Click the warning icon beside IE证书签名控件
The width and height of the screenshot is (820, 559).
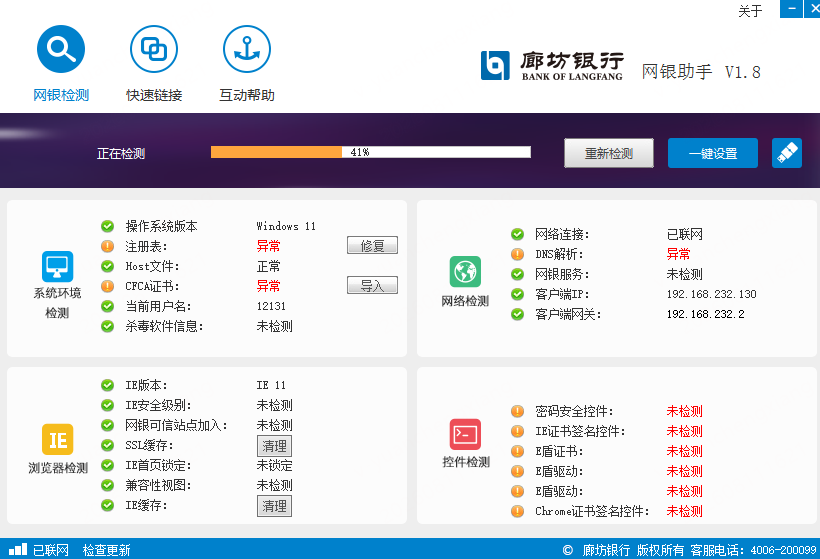click(x=517, y=431)
